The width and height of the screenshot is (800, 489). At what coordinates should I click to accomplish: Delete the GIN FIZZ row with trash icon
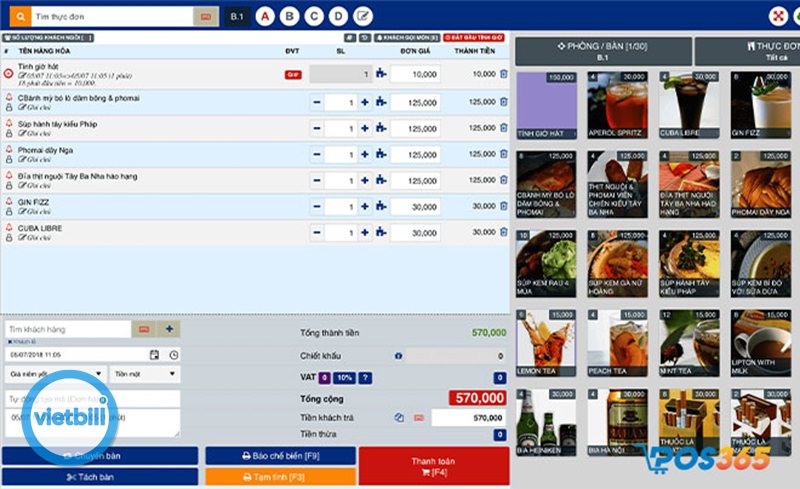coord(503,206)
